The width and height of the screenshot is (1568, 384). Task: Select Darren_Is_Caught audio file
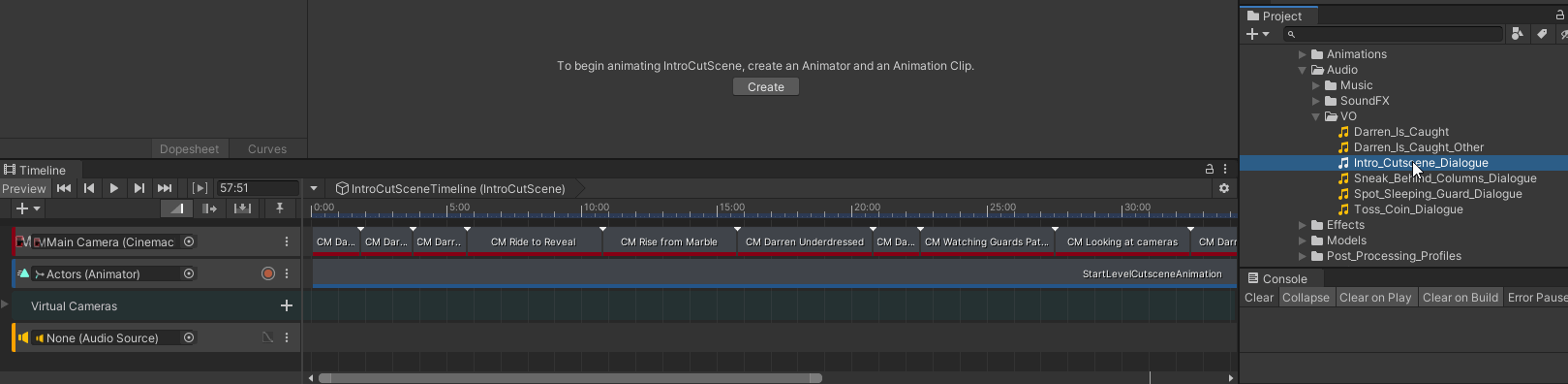pyautogui.click(x=1401, y=132)
